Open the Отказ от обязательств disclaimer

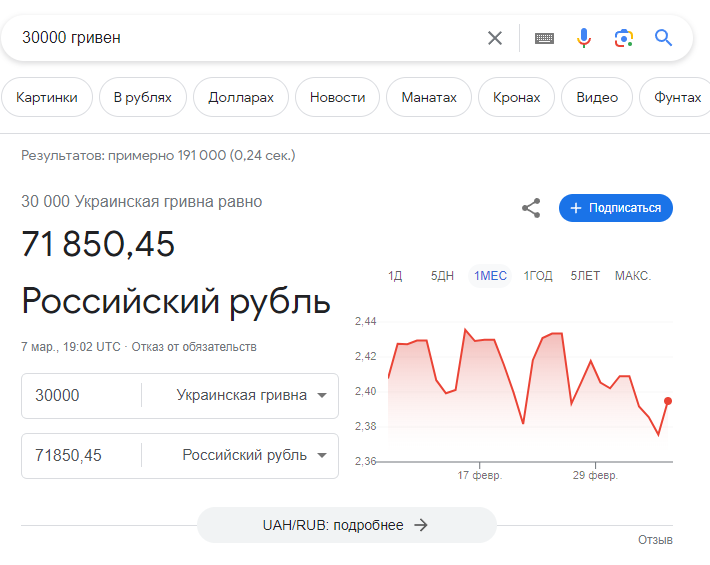(x=194, y=347)
